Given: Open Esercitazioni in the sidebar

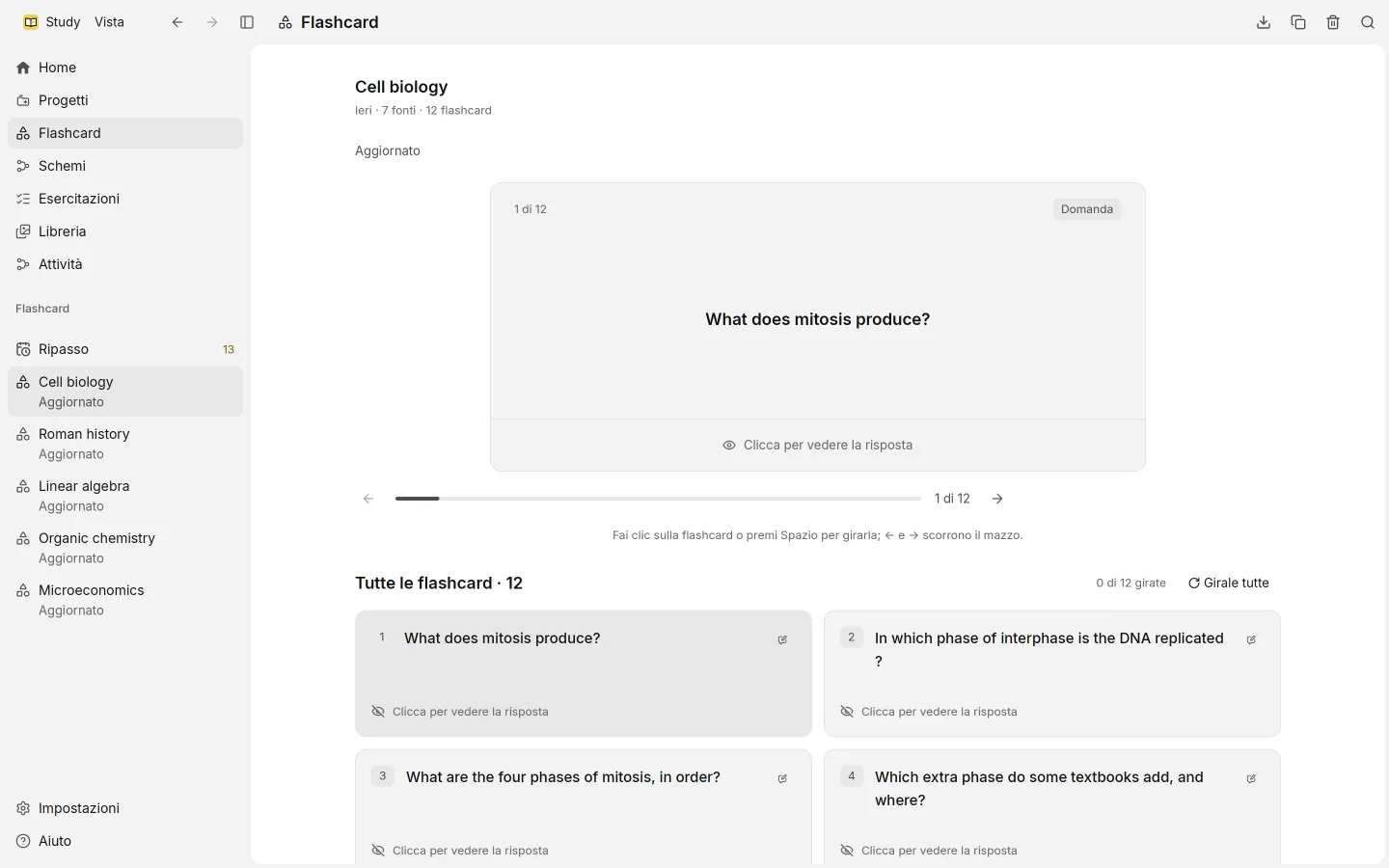Looking at the screenshot, I should click(125, 199).
